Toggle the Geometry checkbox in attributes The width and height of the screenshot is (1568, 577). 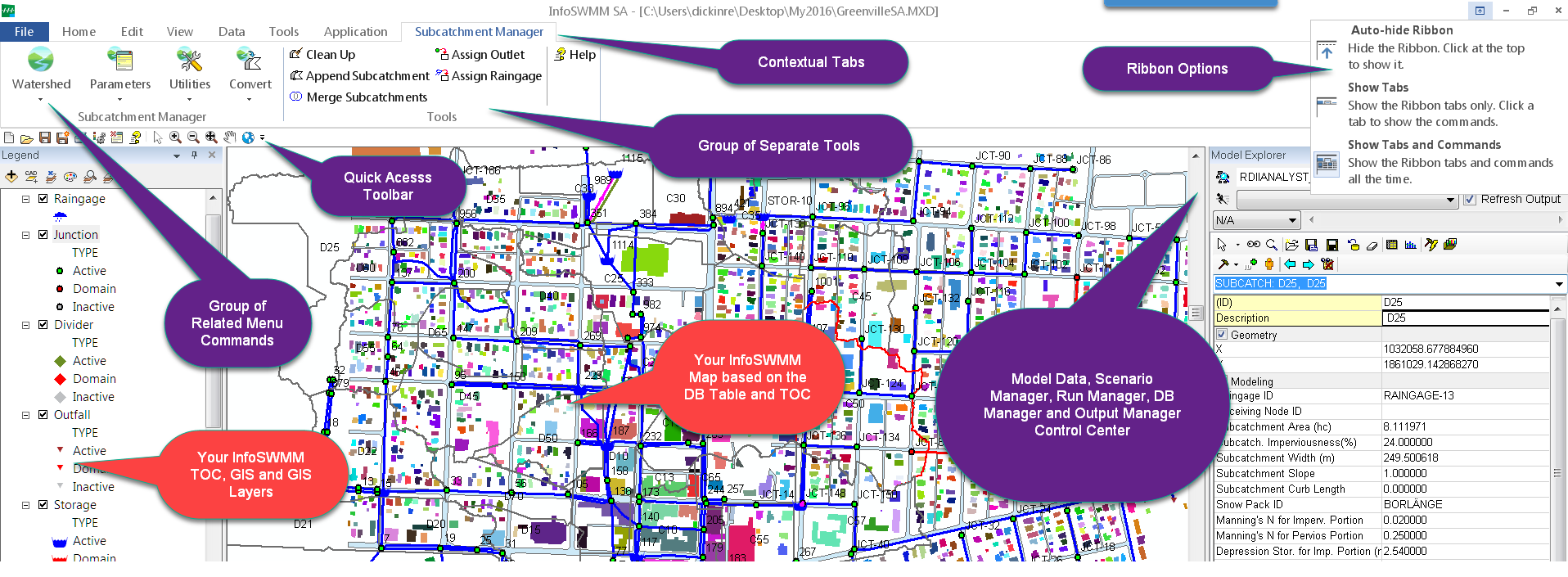(1222, 334)
